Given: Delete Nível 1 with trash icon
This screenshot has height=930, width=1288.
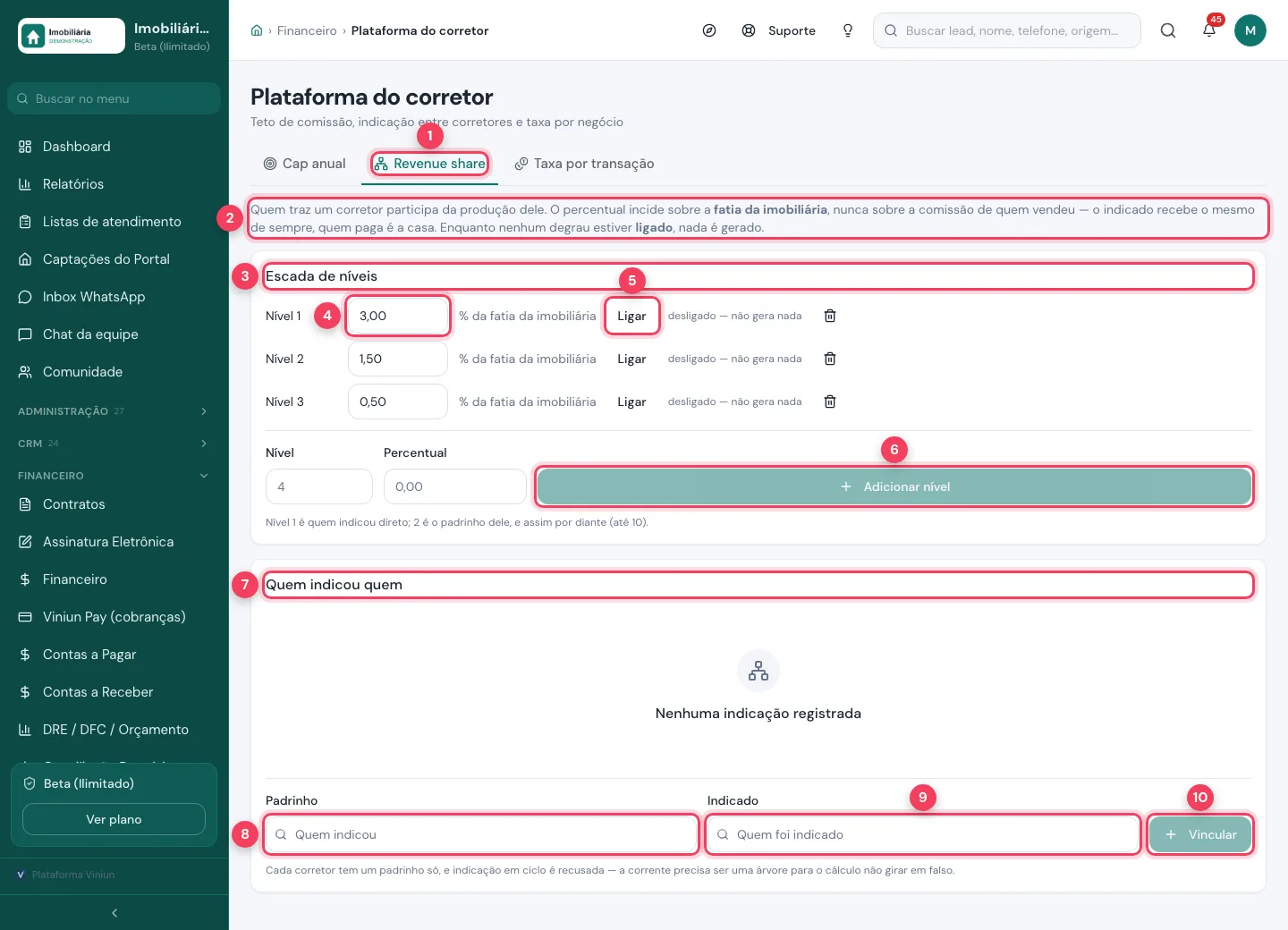Looking at the screenshot, I should [x=830, y=316].
